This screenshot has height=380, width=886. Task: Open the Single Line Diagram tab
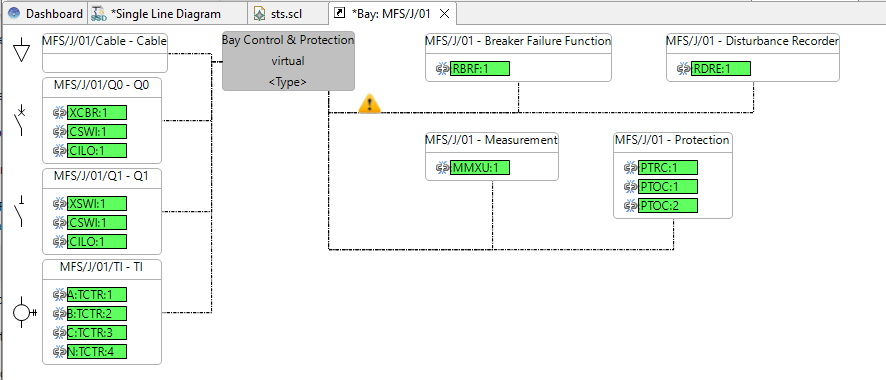pyautogui.click(x=157, y=14)
